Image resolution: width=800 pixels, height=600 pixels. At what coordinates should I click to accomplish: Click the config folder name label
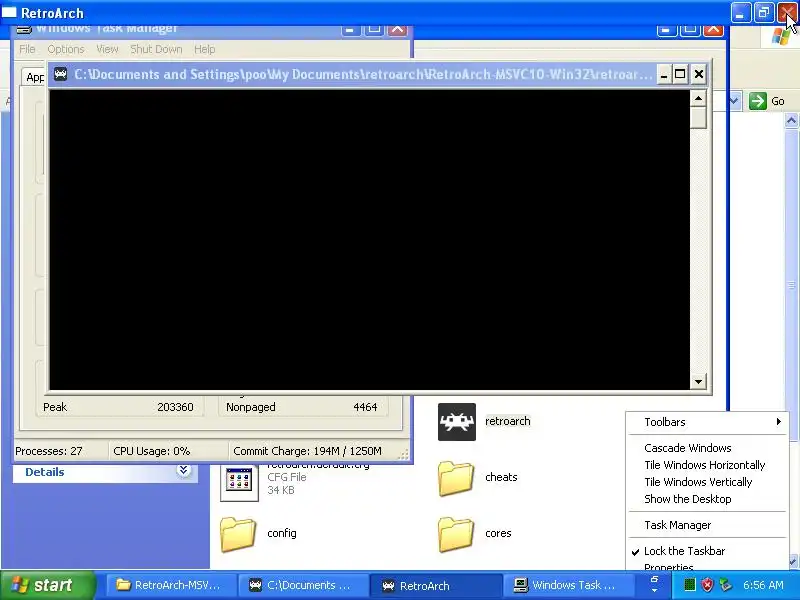coord(282,533)
